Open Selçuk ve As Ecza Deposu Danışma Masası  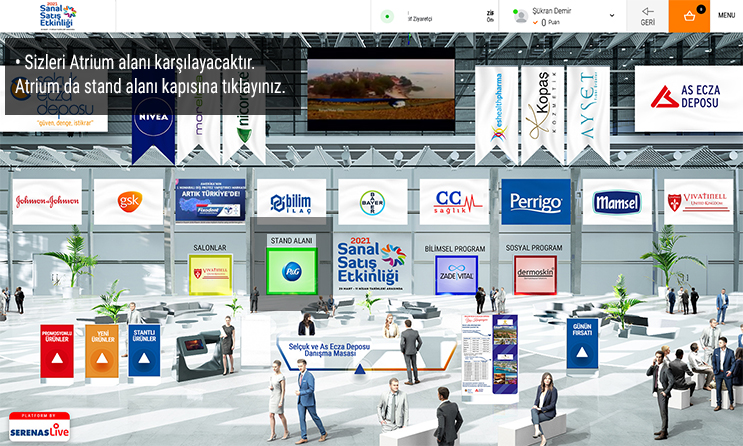(x=329, y=350)
